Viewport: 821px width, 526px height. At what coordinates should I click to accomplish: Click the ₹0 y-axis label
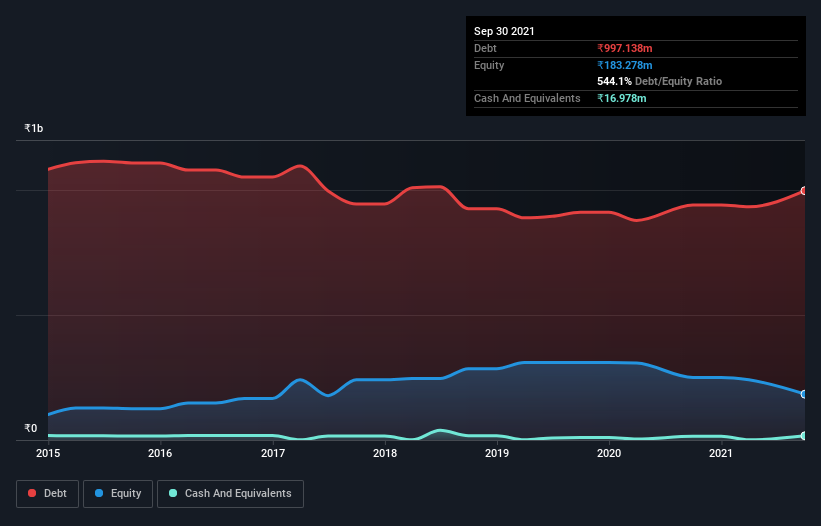point(31,428)
